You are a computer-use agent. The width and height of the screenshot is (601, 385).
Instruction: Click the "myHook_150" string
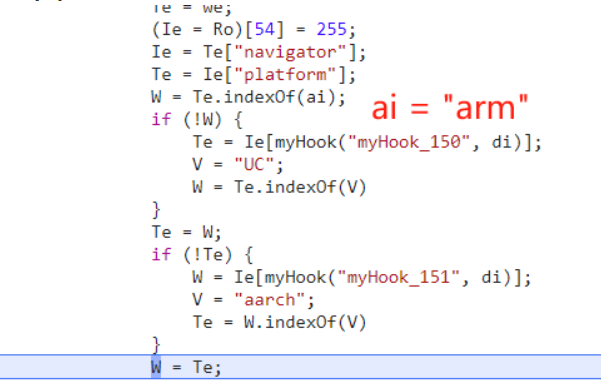pos(409,143)
